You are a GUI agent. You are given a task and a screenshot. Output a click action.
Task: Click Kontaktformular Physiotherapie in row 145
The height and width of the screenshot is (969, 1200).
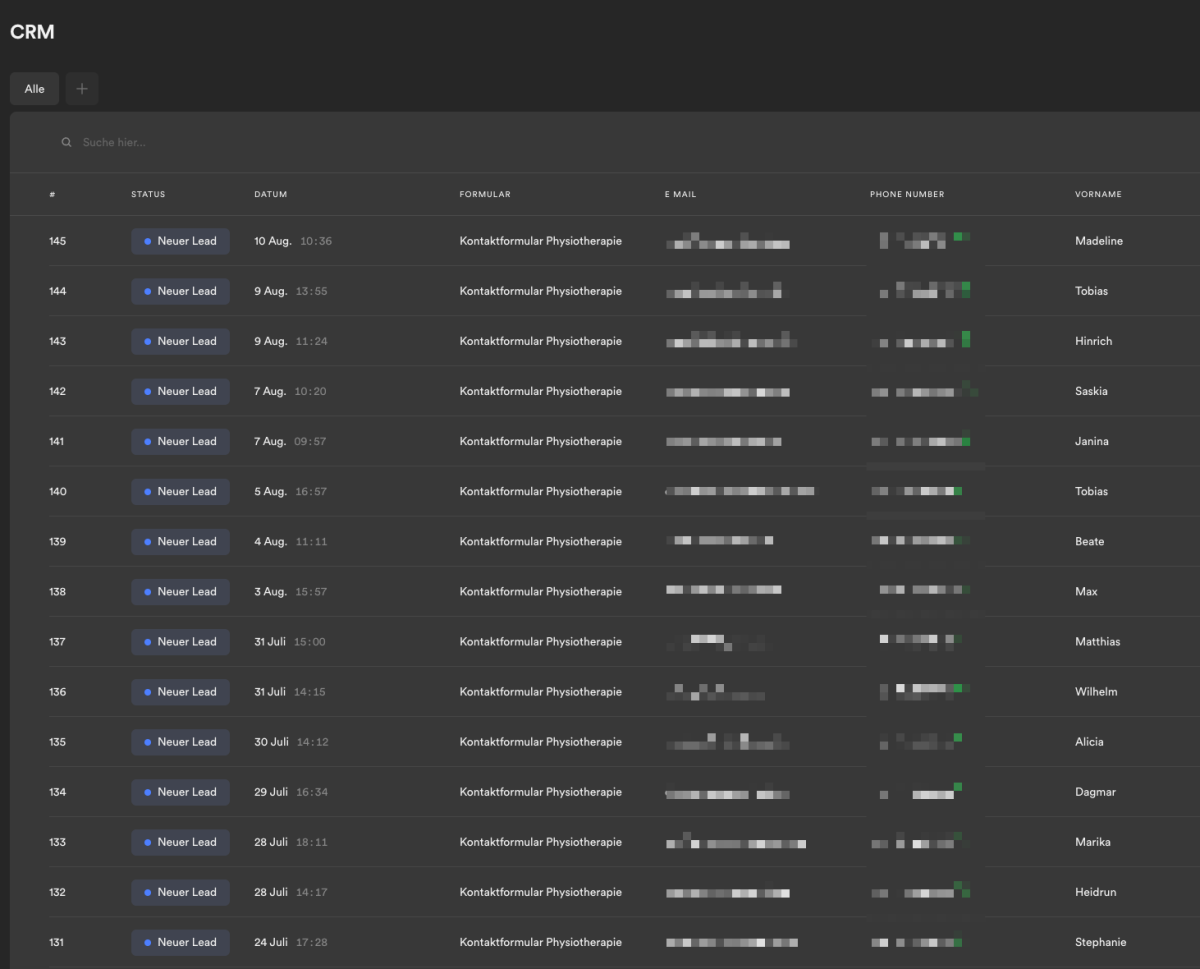point(541,241)
